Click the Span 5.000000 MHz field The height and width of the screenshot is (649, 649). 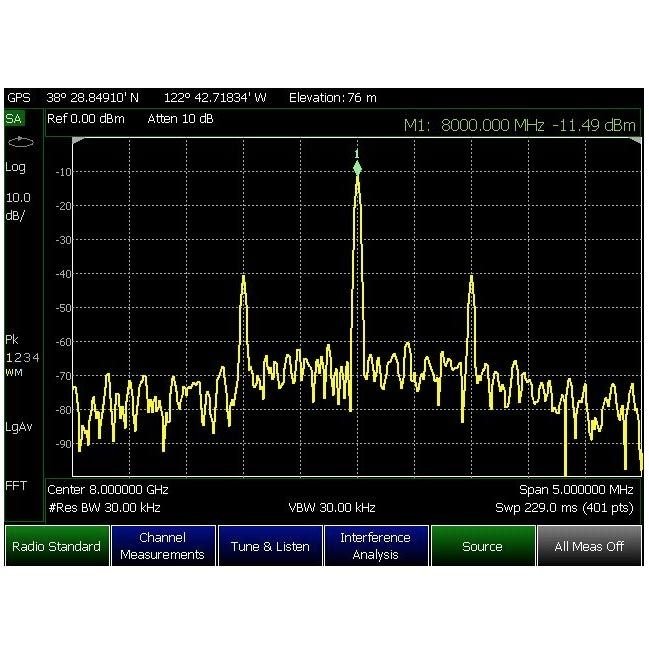[x=576, y=490]
